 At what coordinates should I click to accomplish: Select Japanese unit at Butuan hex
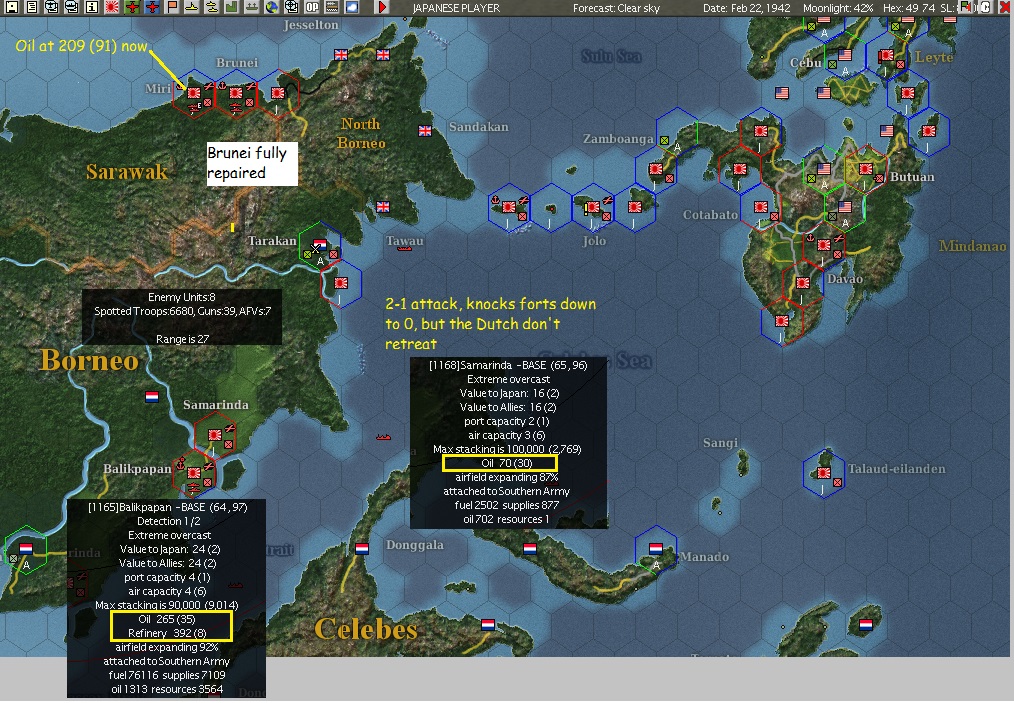(x=866, y=169)
